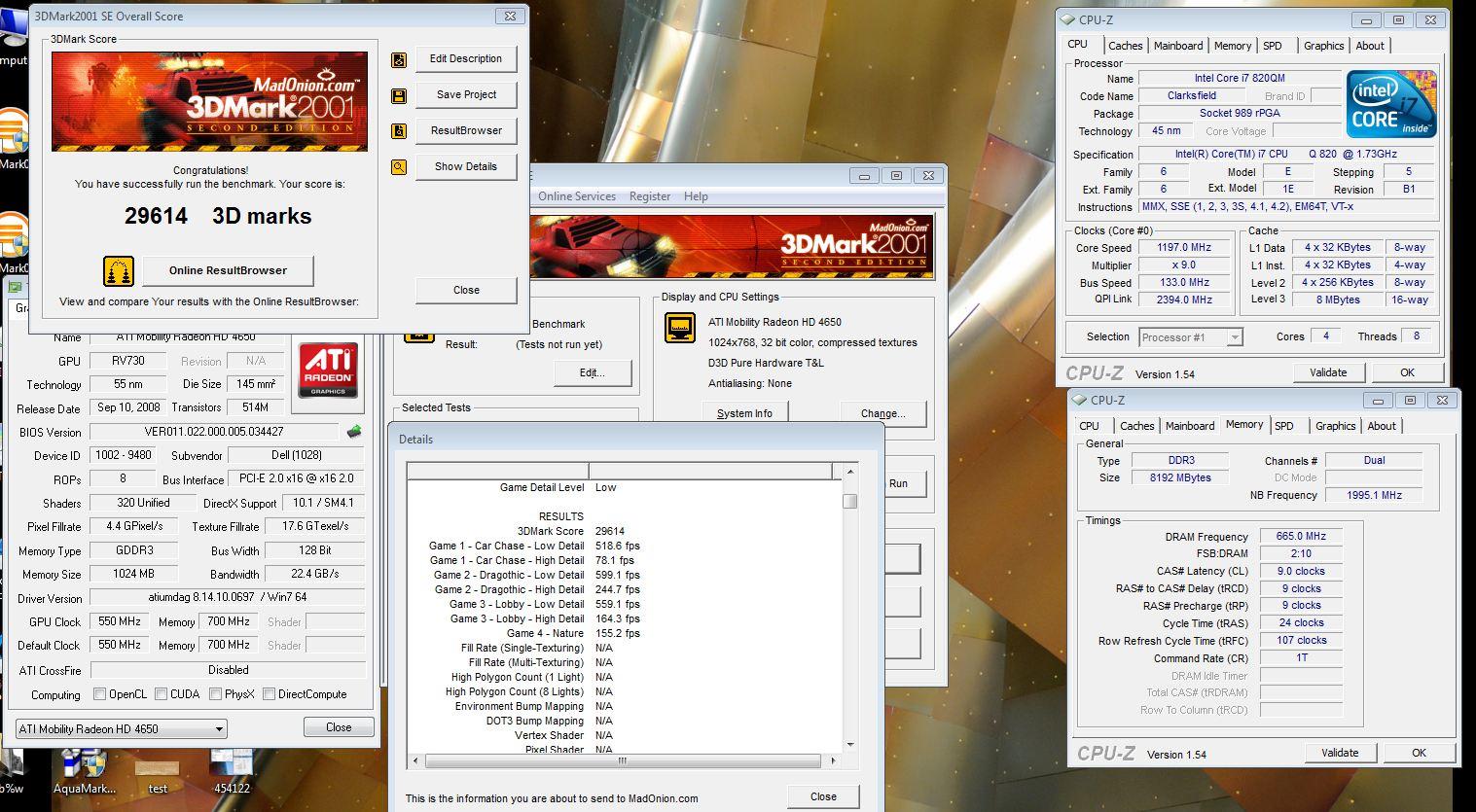Viewport: 1476px width, 812px height.
Task: Click the Details list vertical scrollbar thumb
Action: click(x=849, y=502)
